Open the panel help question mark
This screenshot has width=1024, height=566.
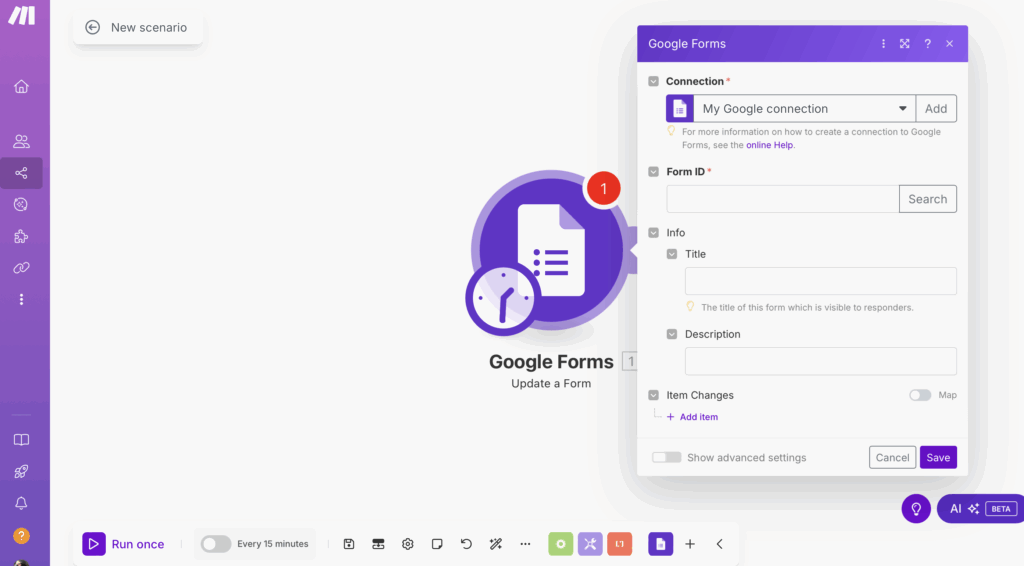927,44
